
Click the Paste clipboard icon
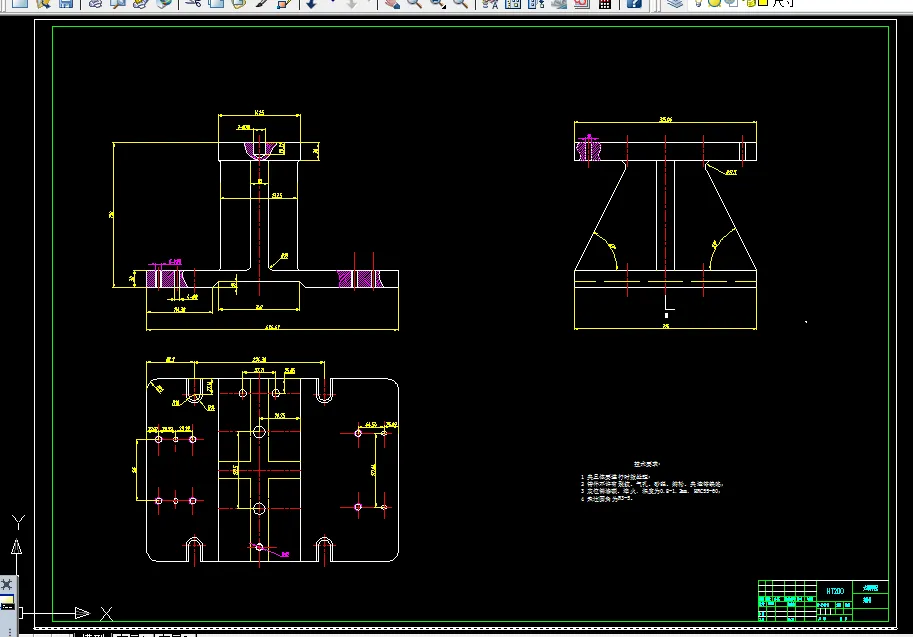[x=239, y=3]
